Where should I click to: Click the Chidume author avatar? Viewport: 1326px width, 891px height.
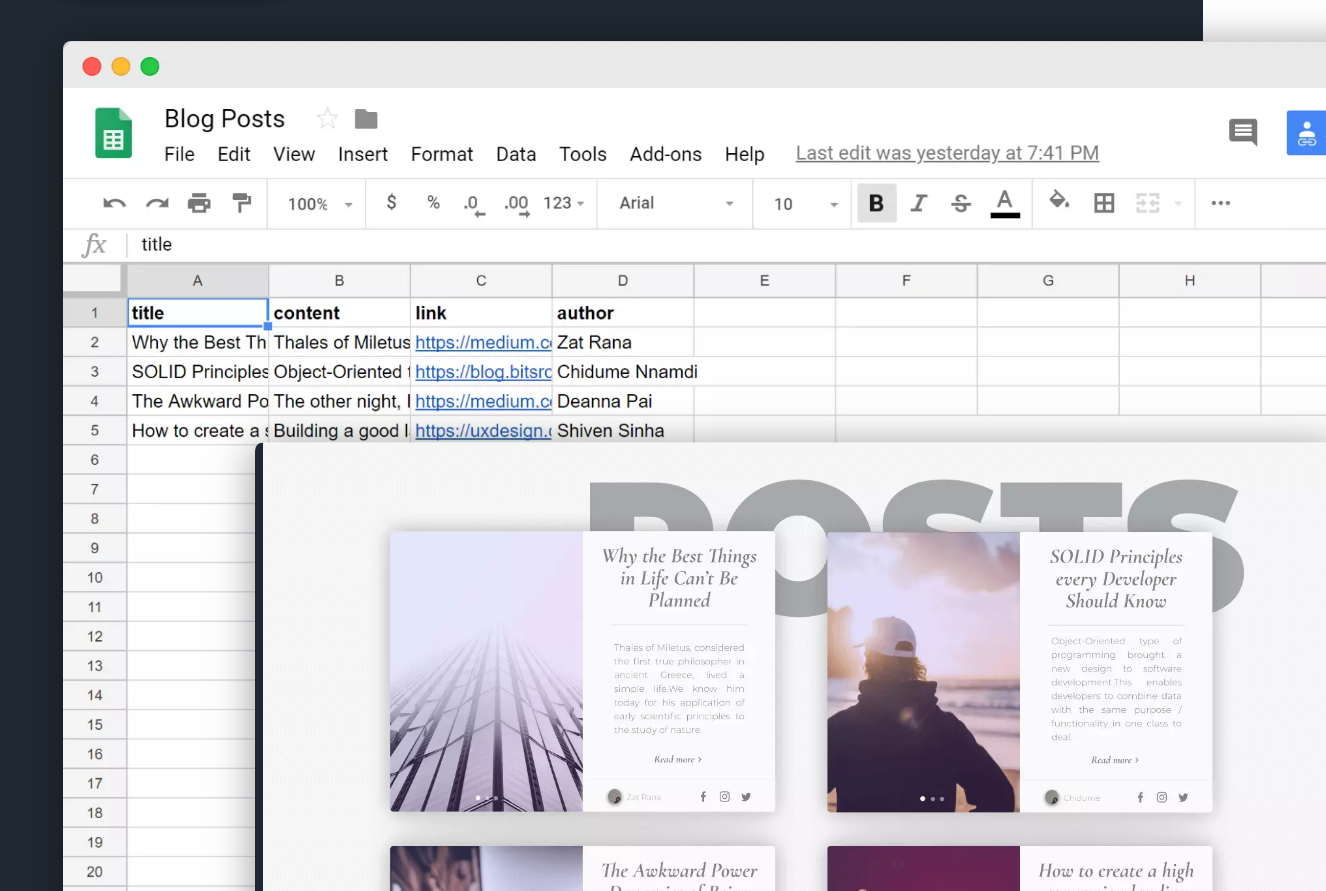coord(1052,797)
